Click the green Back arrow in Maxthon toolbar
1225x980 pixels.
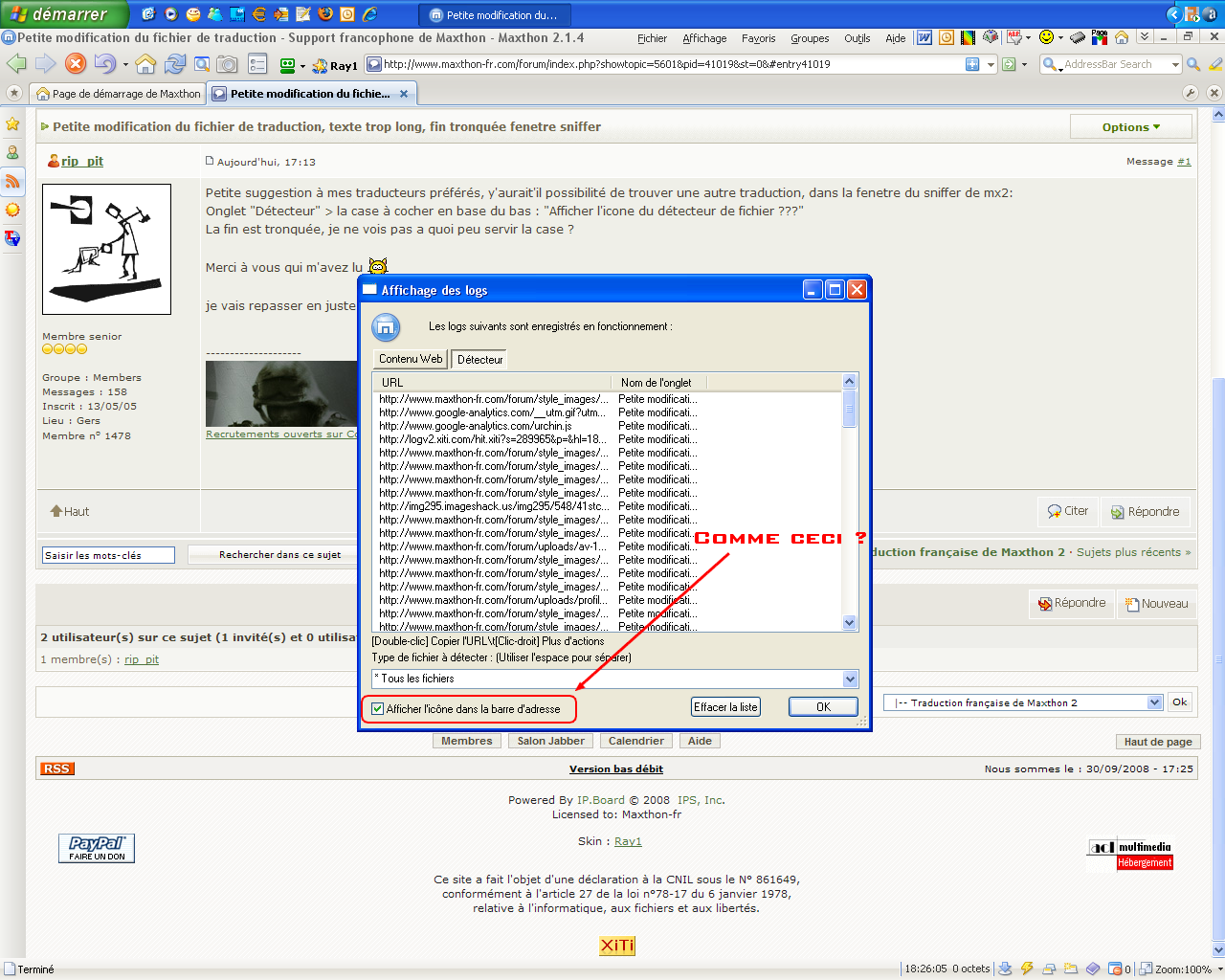pos(16,64)
